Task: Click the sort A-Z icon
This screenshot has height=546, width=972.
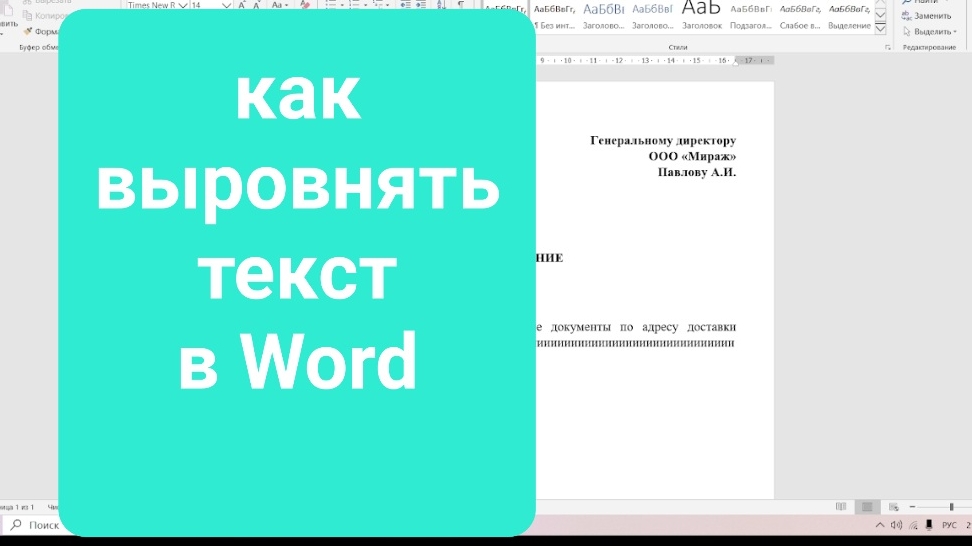Action: [441, 5]
